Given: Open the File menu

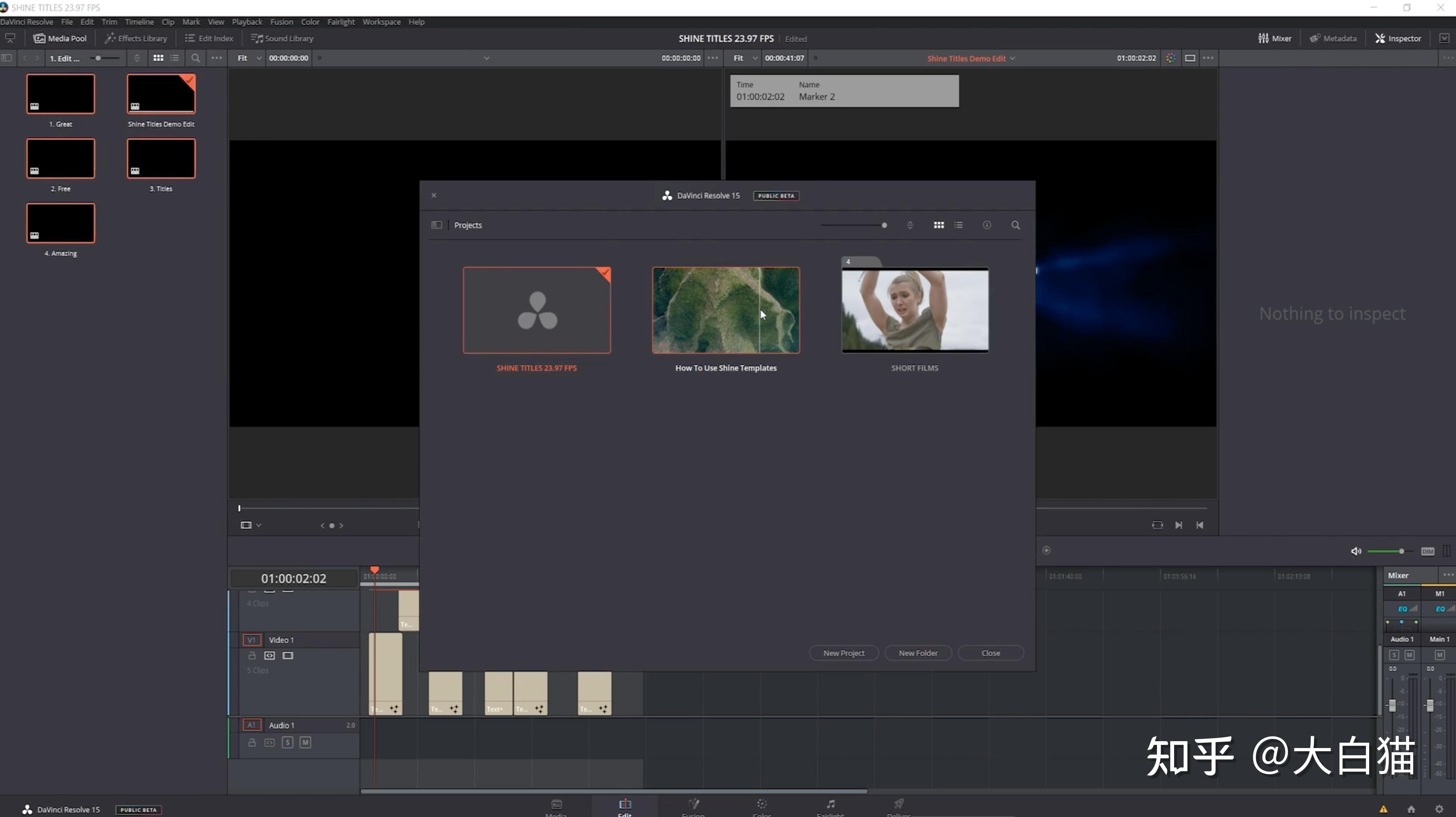Looking at the screenshot, I should (67, 21).
